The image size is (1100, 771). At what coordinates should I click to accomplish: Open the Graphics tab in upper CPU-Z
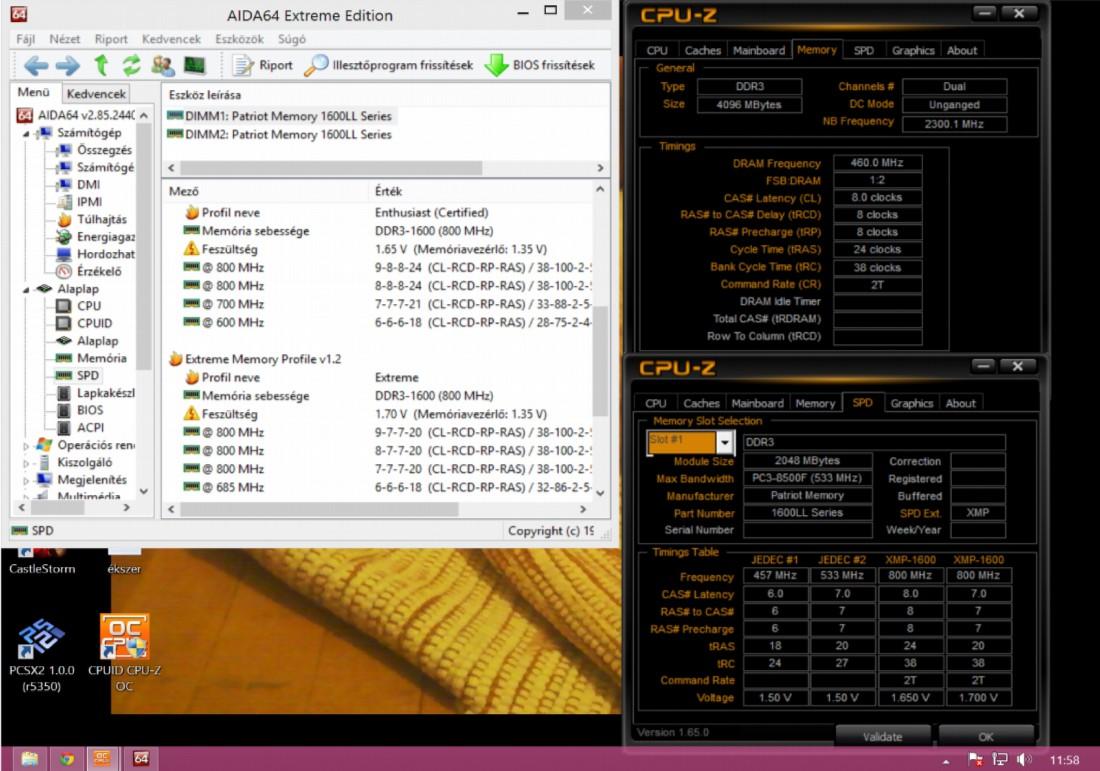913,51
